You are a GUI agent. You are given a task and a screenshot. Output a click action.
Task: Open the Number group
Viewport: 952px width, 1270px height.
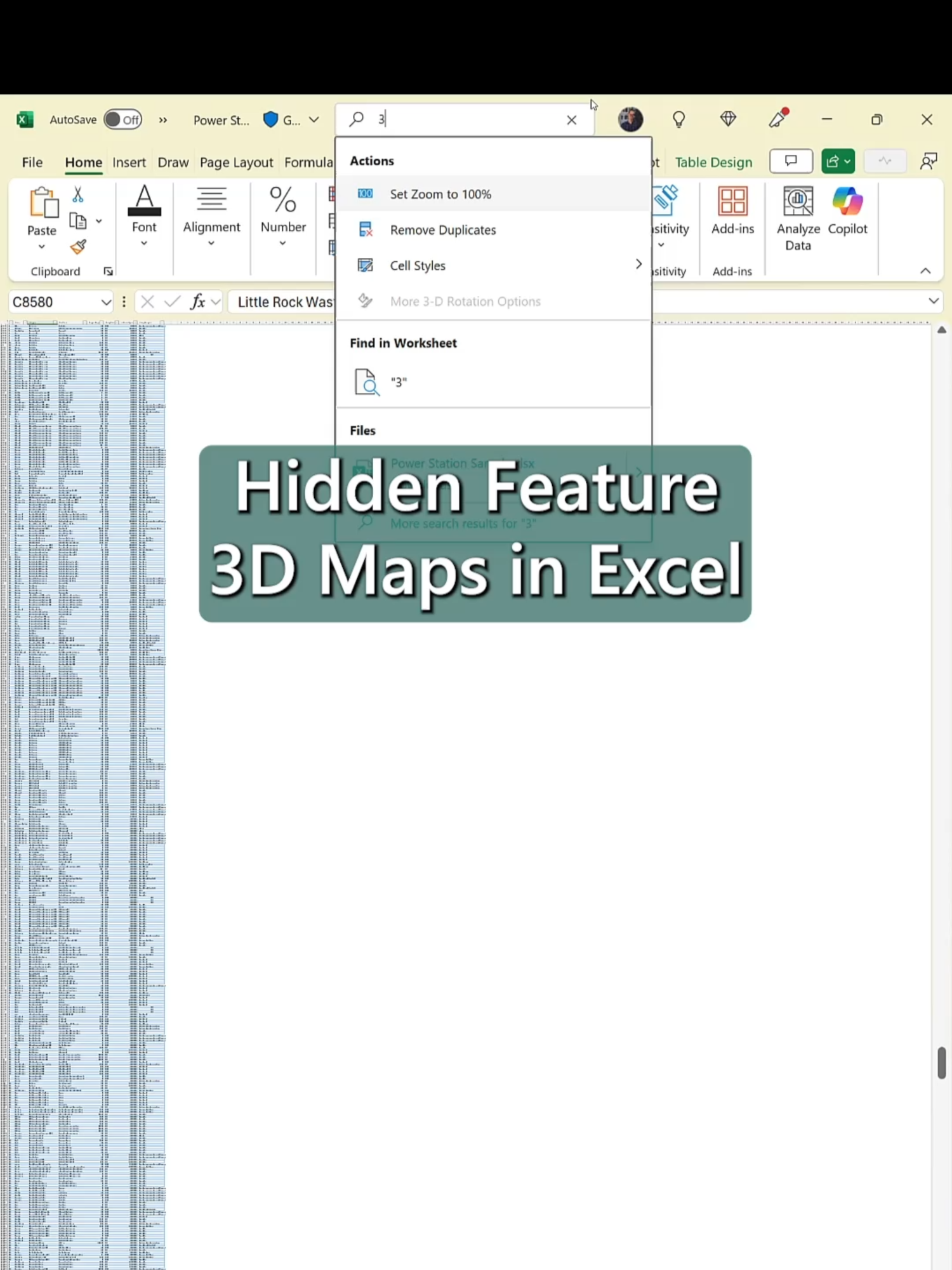point(283,217)
